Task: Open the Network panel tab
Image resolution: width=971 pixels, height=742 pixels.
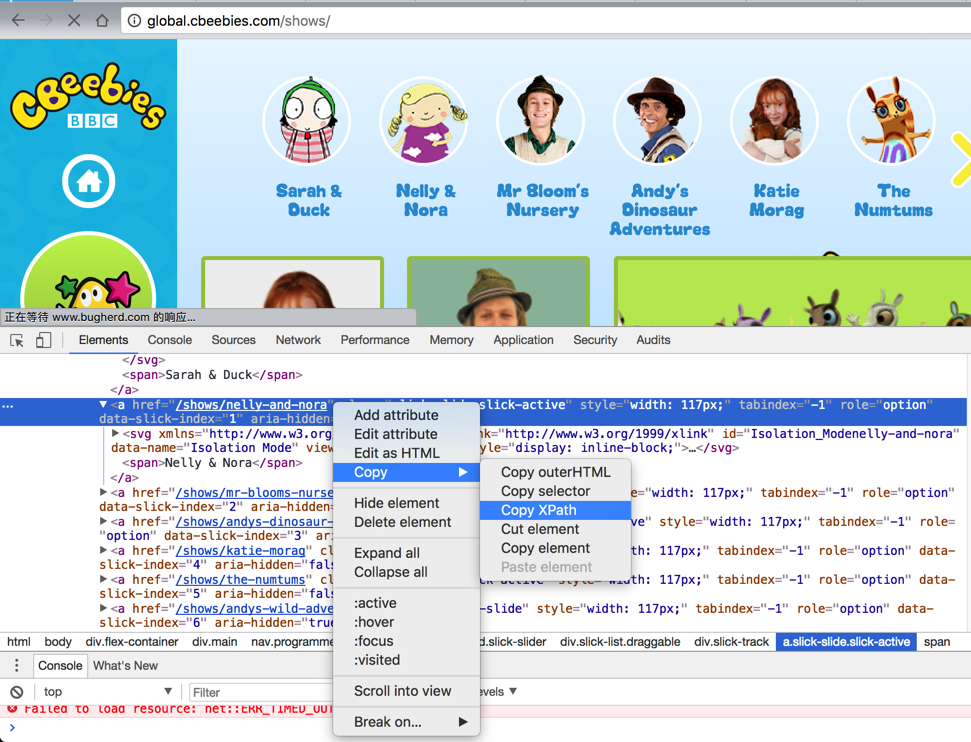Action: 298,340
